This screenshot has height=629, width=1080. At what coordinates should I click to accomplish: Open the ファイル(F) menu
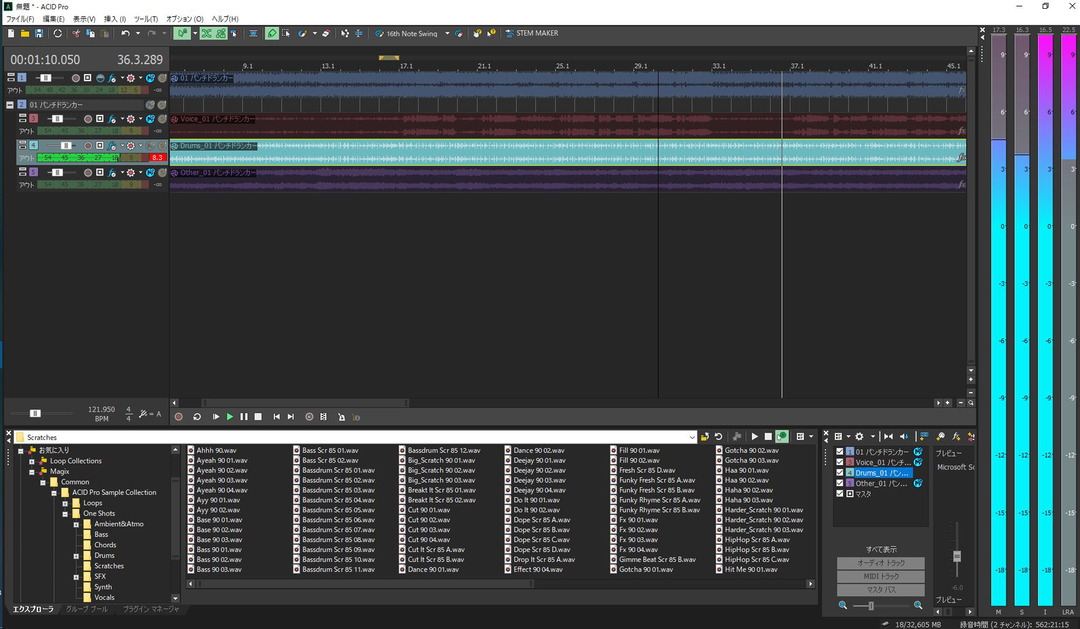pyautogui.click(x=20, y=19)
